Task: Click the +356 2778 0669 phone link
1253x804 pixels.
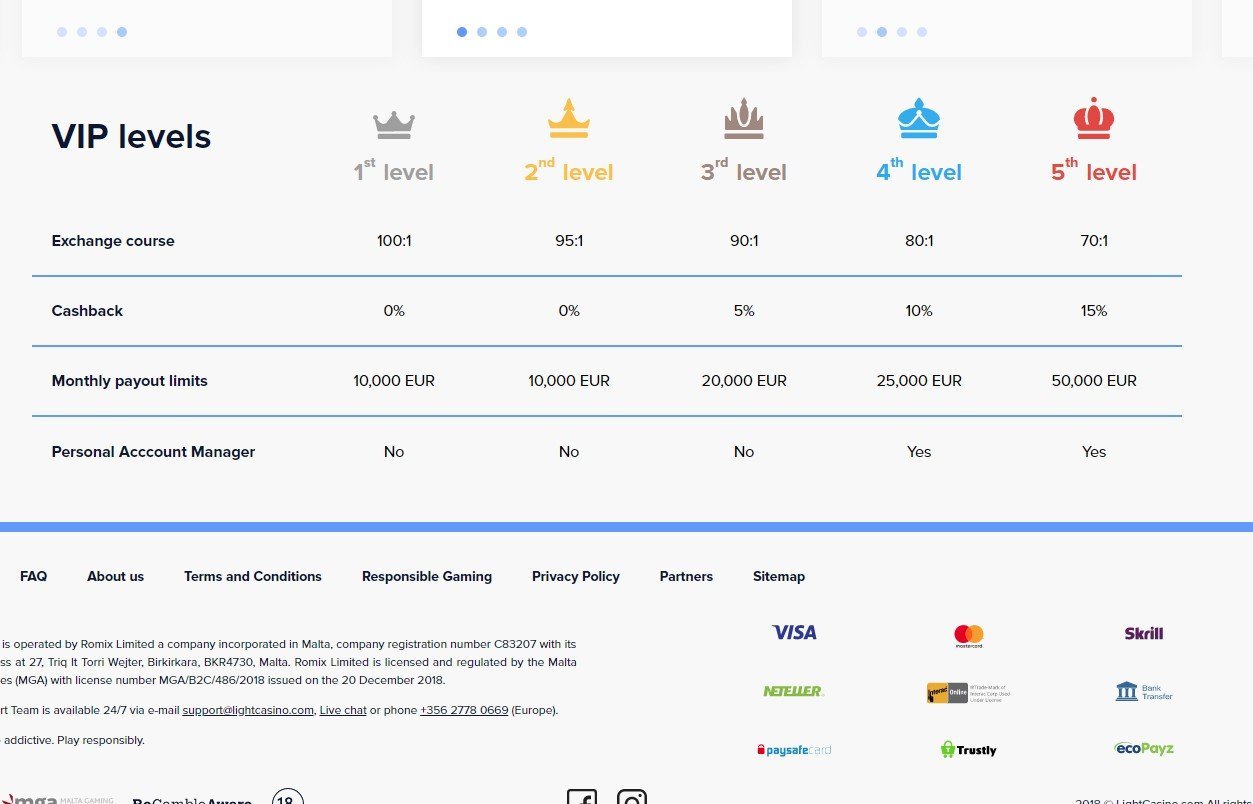Action: (x=464, y=711)
